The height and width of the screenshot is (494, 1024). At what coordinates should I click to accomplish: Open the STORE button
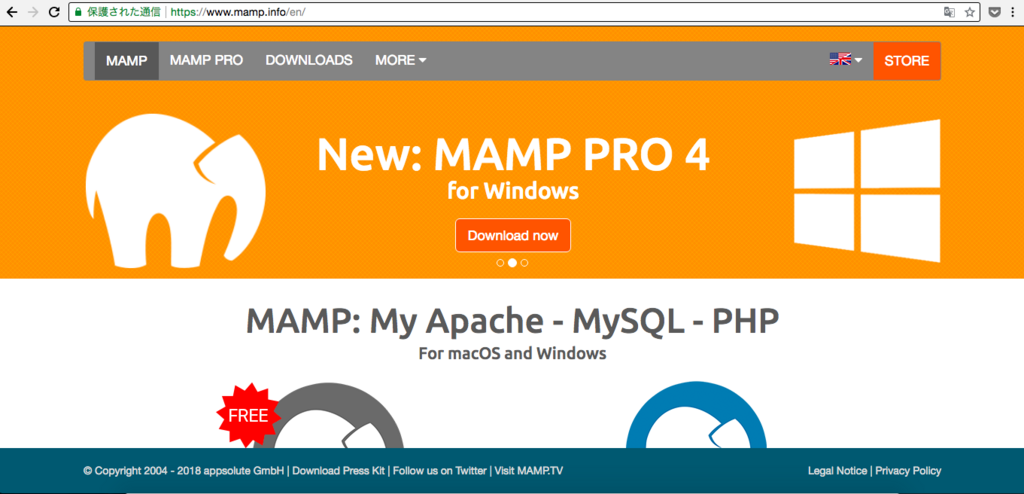907,61
